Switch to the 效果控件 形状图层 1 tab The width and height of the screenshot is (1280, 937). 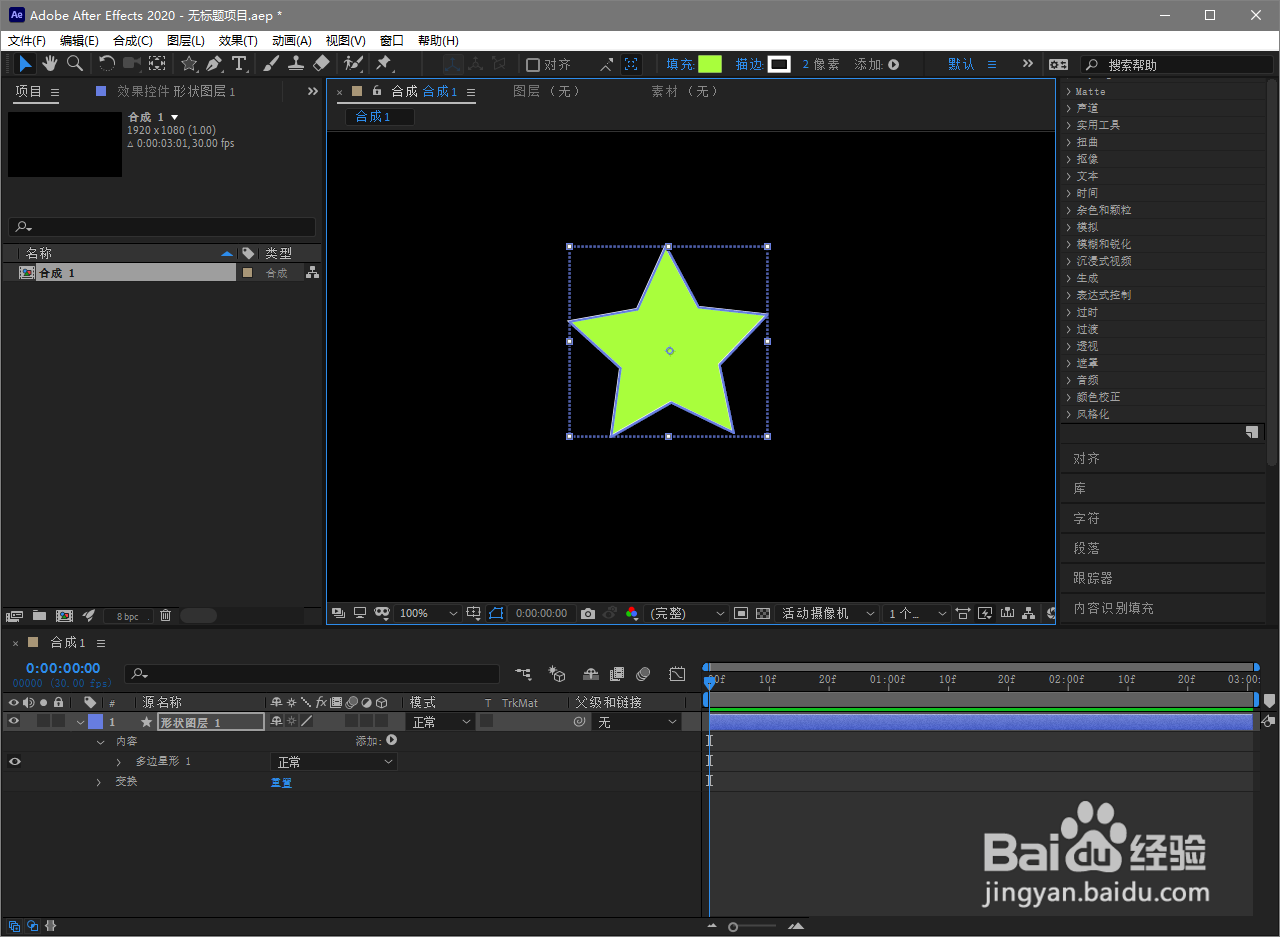[176, 91]
